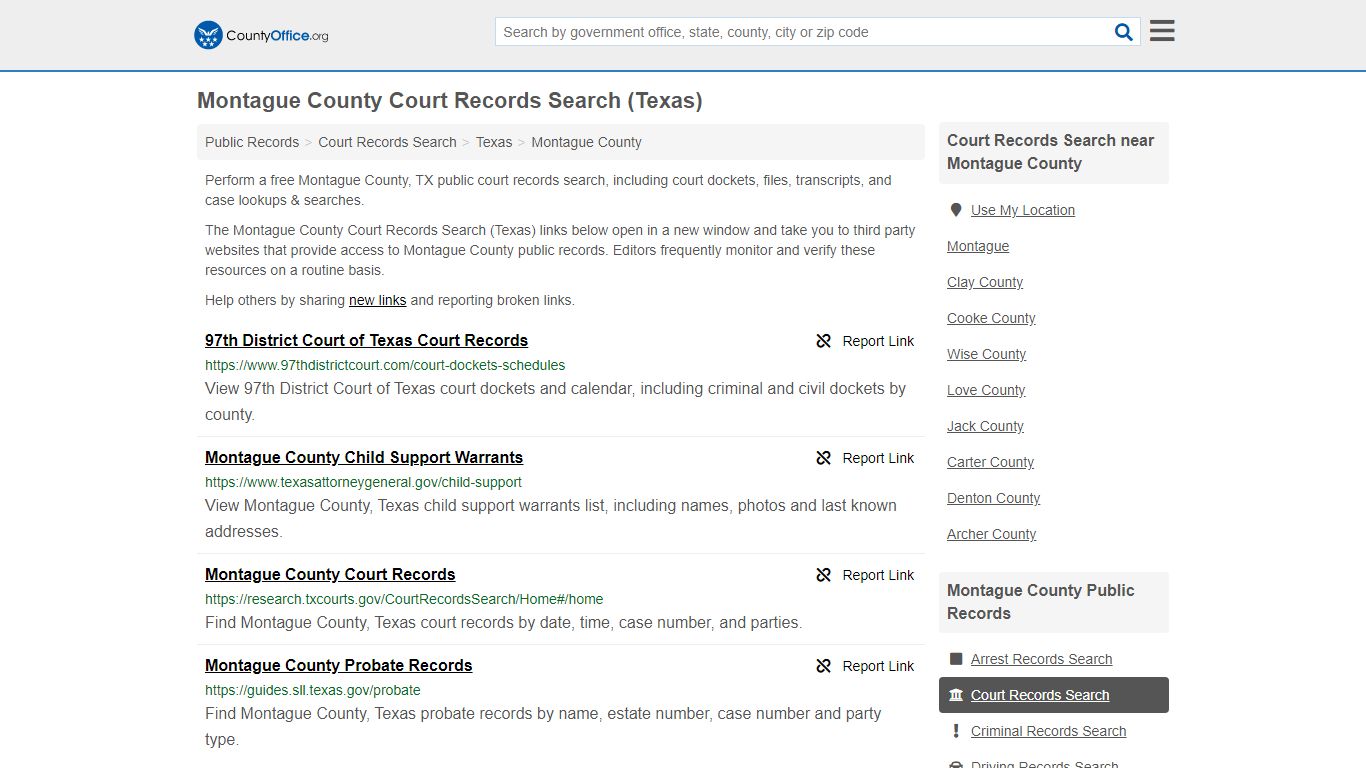The image size is (1366, 768).
Task: Open highlighted Court Records Search item
Action: pyautogui.click(x=1054, y=695)
